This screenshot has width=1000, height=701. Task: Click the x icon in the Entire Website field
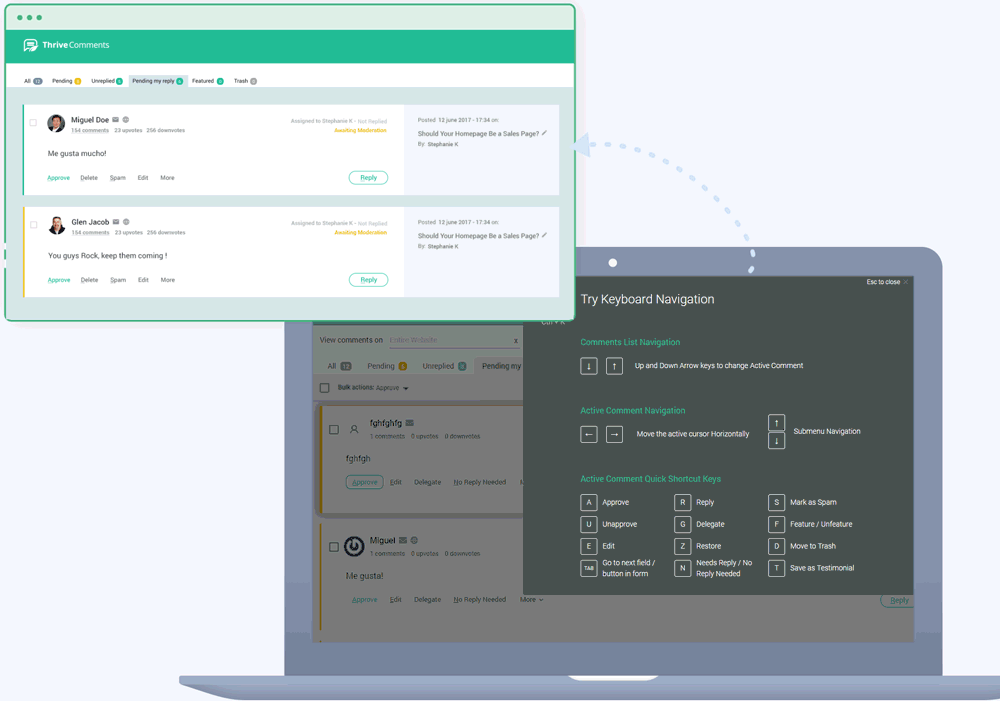click(515, 341)
